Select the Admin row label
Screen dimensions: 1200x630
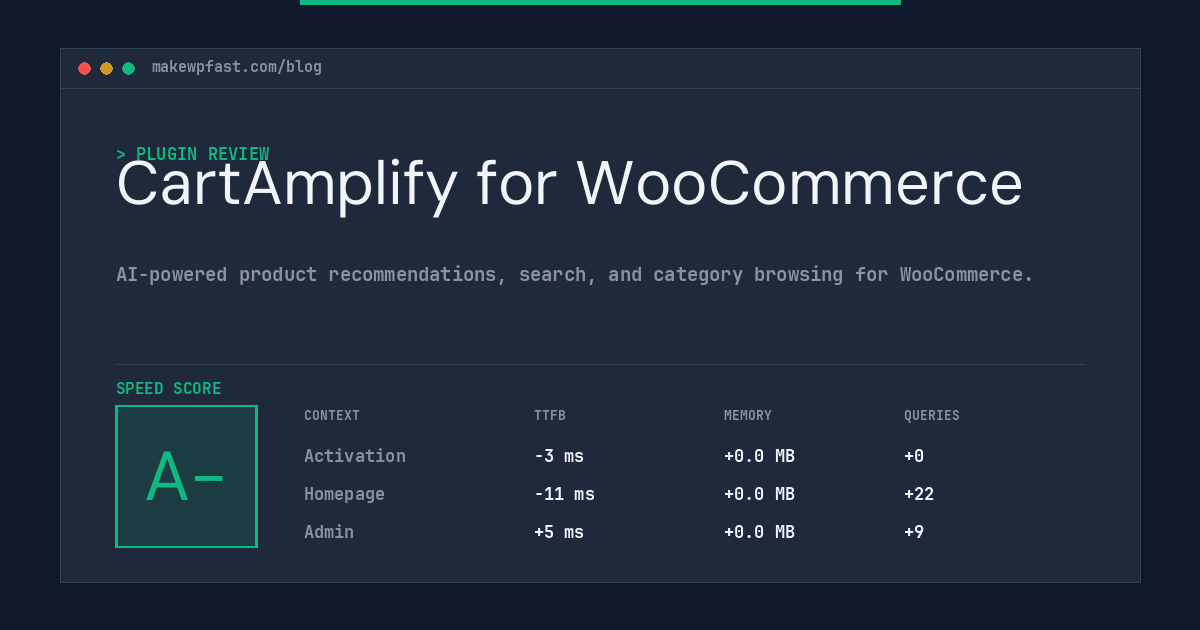pyautogui.click(x=329, y=532)
